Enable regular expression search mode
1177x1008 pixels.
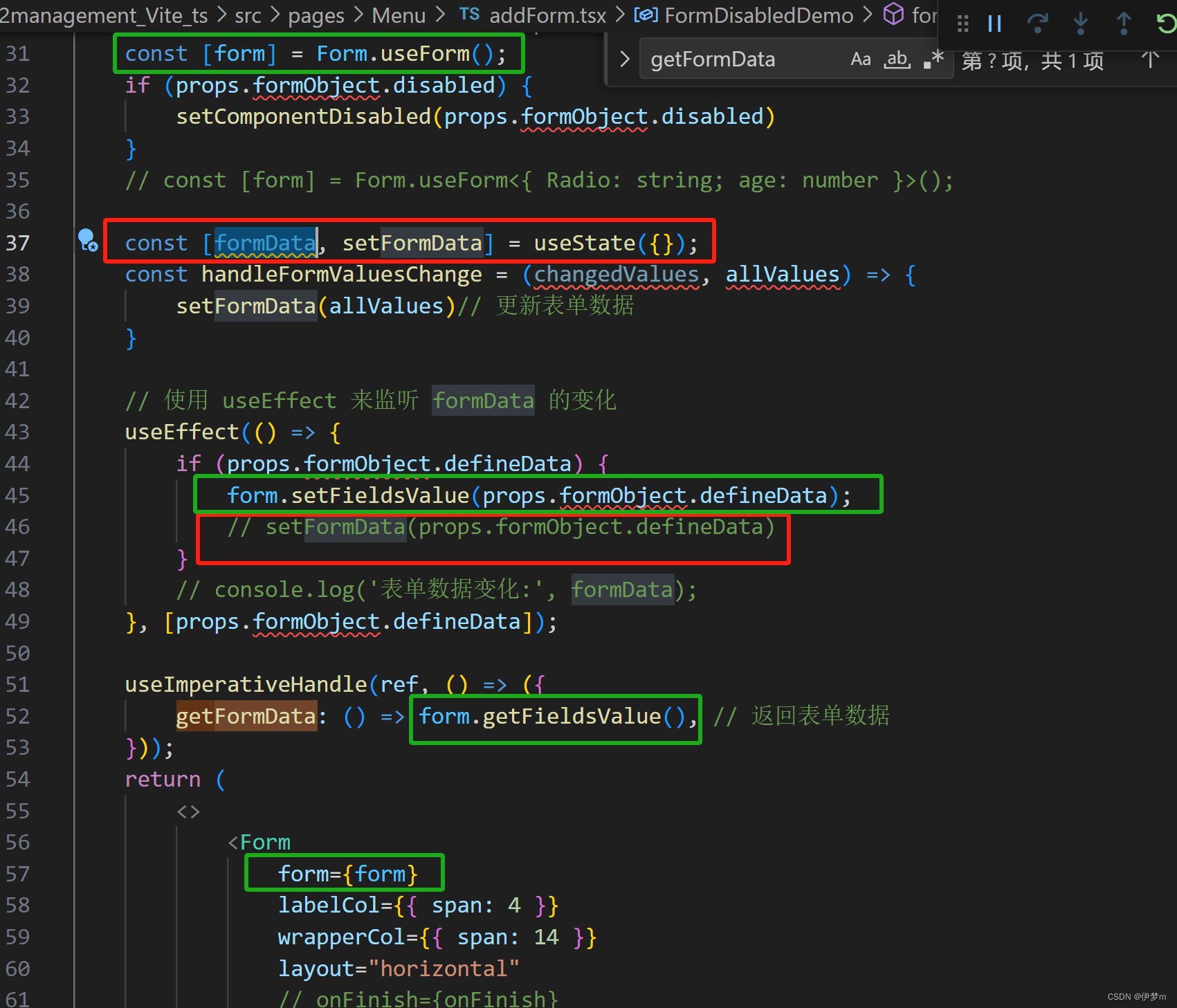point(935,59)
